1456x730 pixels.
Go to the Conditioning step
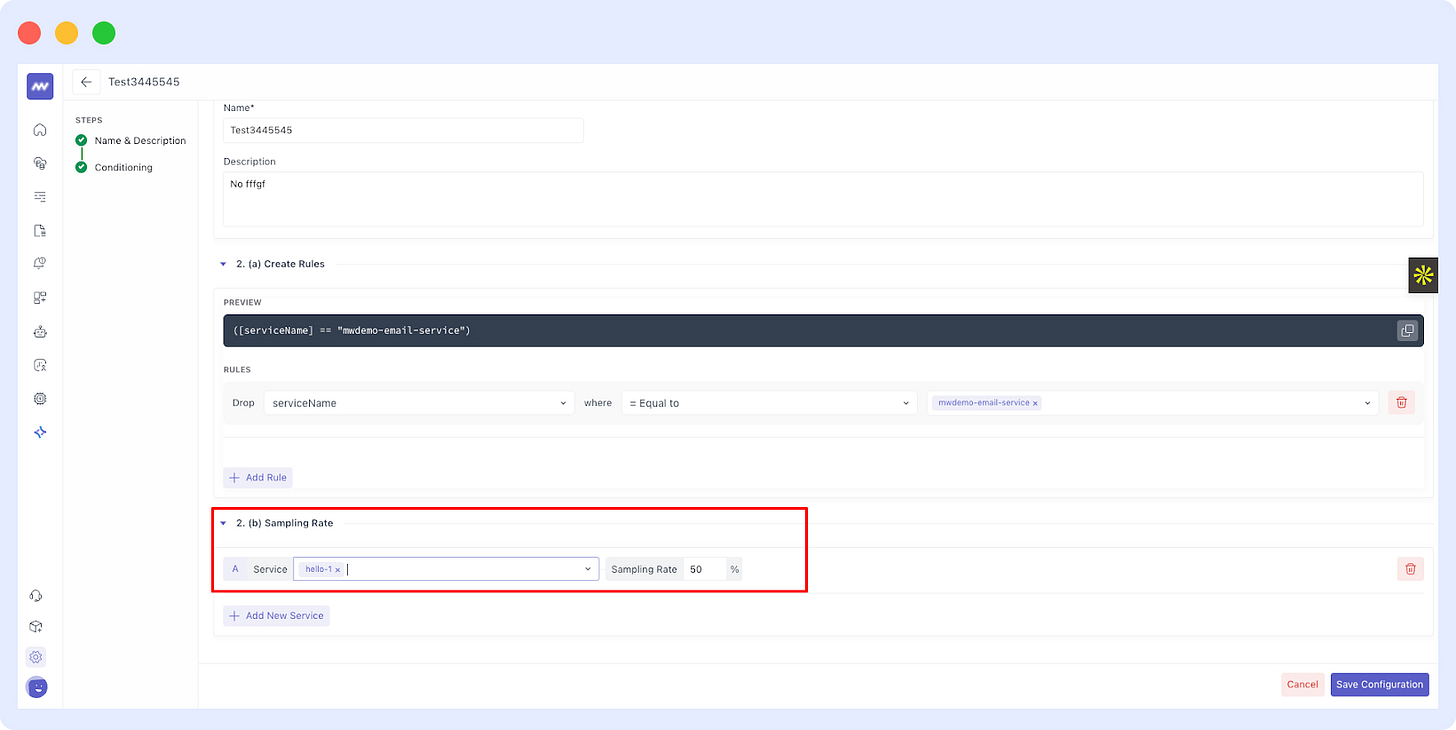123,168
